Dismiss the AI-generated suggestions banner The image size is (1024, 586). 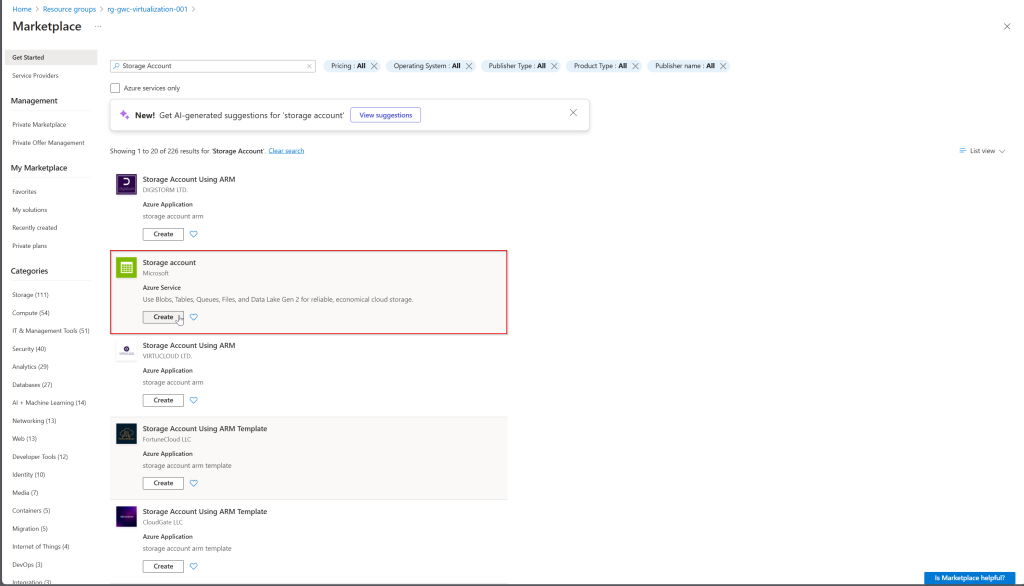(x=573, y=112)
